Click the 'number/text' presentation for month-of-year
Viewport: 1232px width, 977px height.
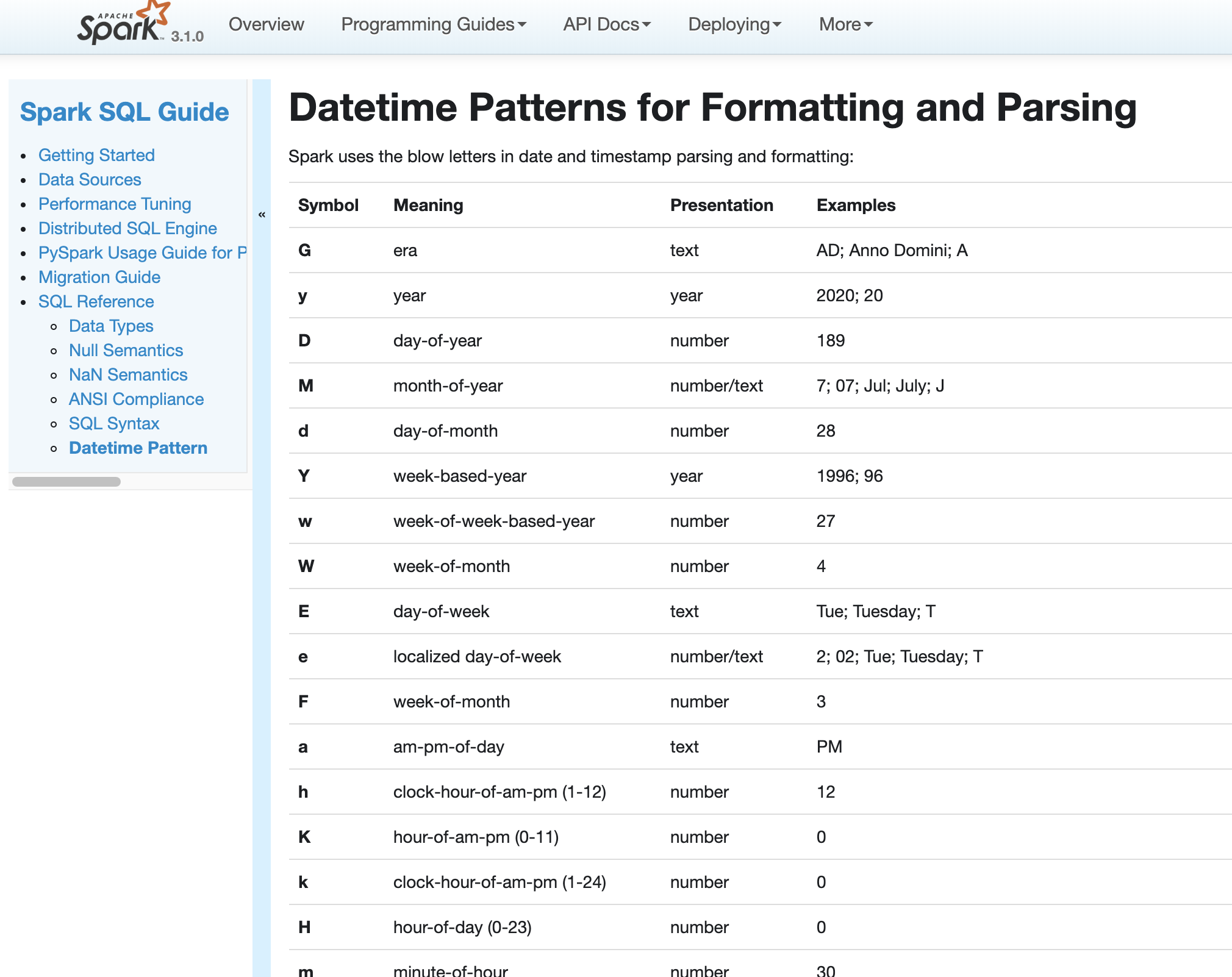click(717, 385)
